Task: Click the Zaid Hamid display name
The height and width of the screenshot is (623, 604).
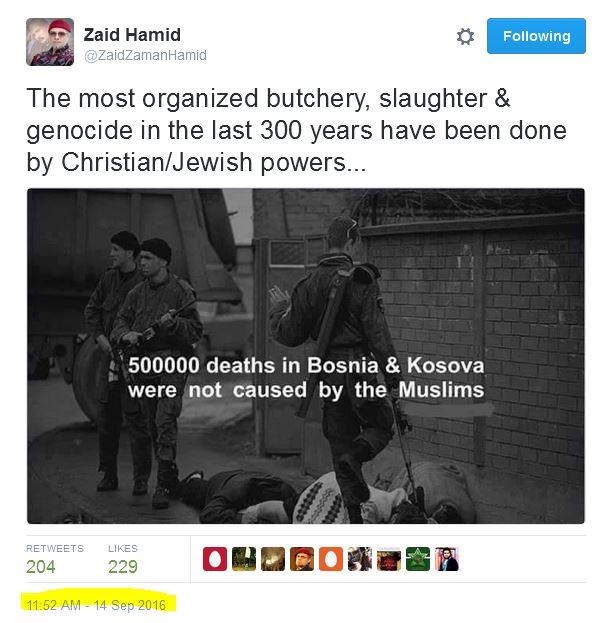Action: pyautogui.click(x=132, y=35)
